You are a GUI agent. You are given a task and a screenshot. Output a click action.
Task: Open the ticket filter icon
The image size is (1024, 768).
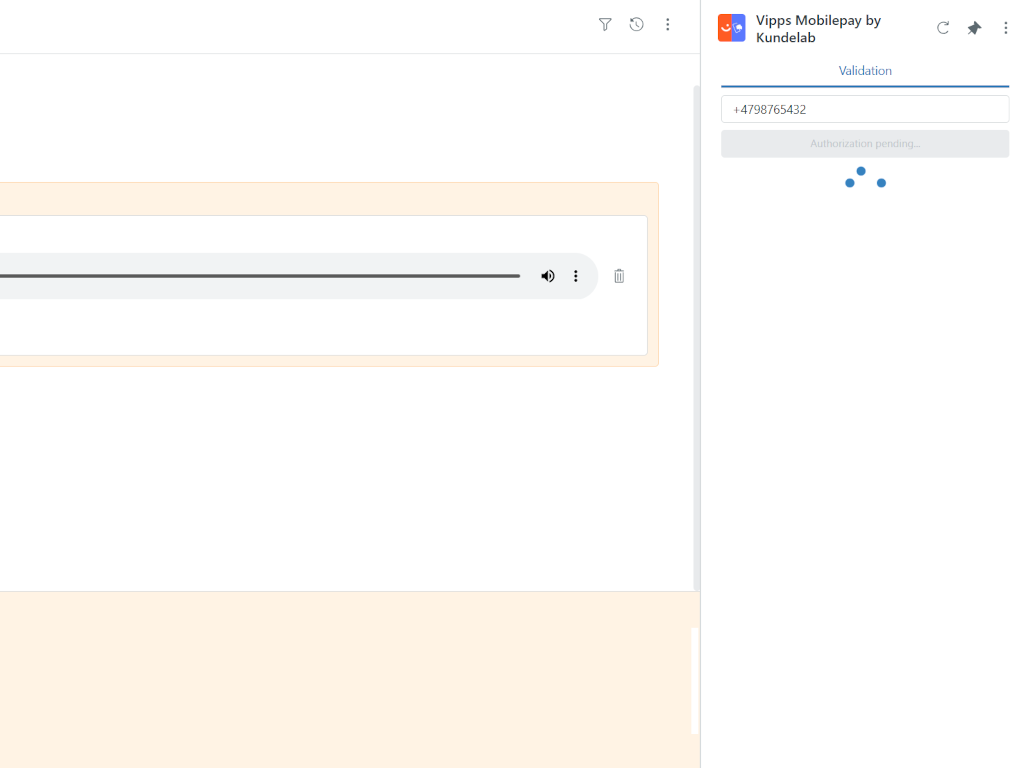(x=605, y=25)
